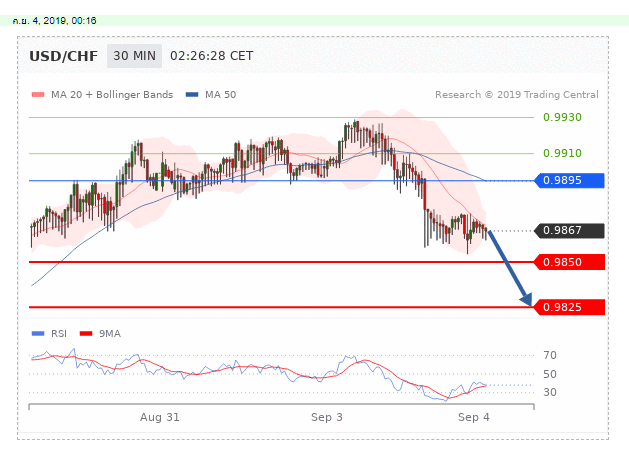Click the Research © 2019 Trading Central text
This screenshot has height=449, width=629.
coord(517,95)
